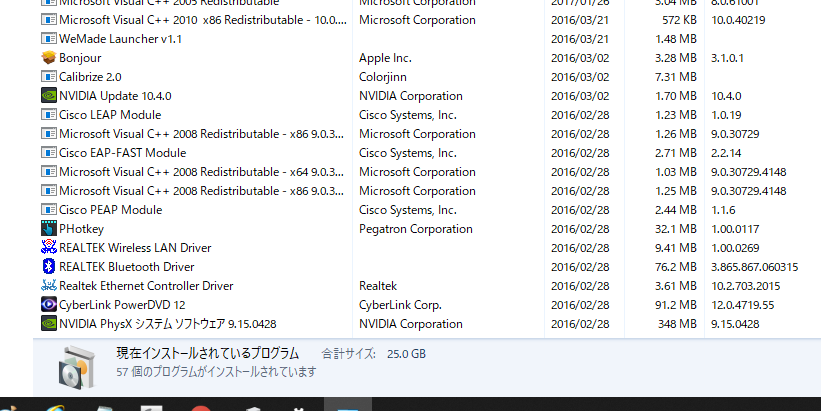Screen dimensions: 821x411
Task: Select Realtek Ethernet Controller Driver name
Action: 146,286
